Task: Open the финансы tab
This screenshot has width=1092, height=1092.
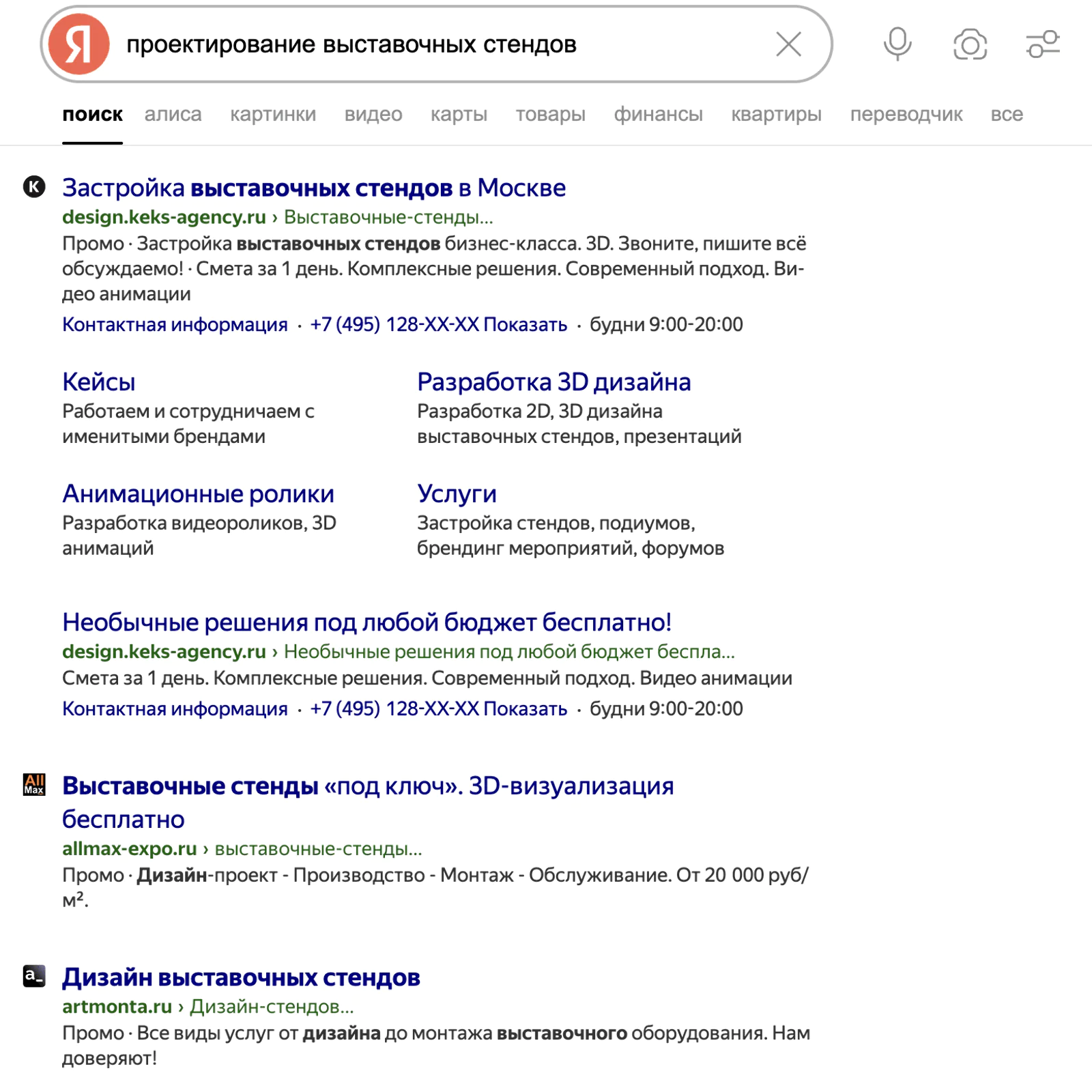Action: [658, 115]
